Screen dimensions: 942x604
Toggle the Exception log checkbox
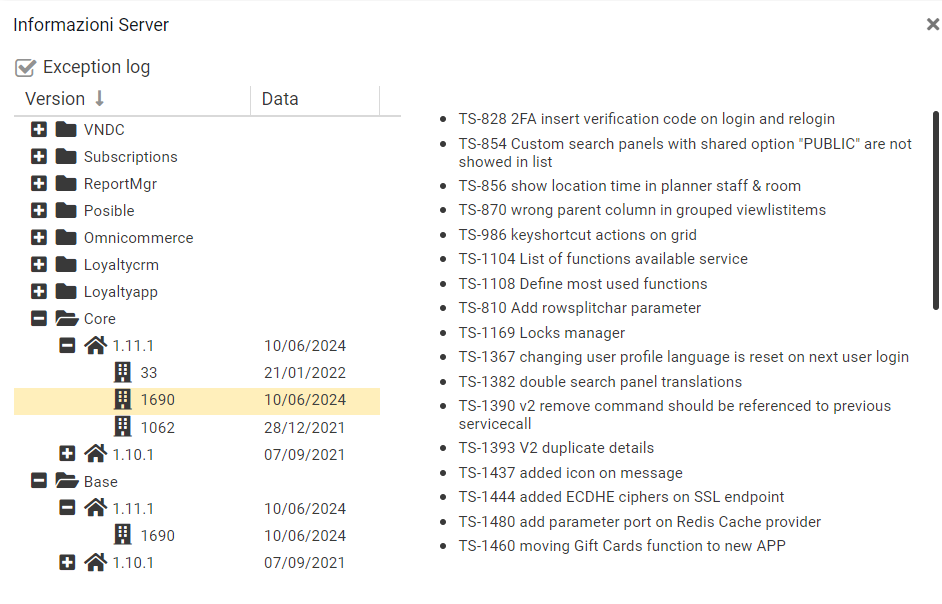pos(26,68)
